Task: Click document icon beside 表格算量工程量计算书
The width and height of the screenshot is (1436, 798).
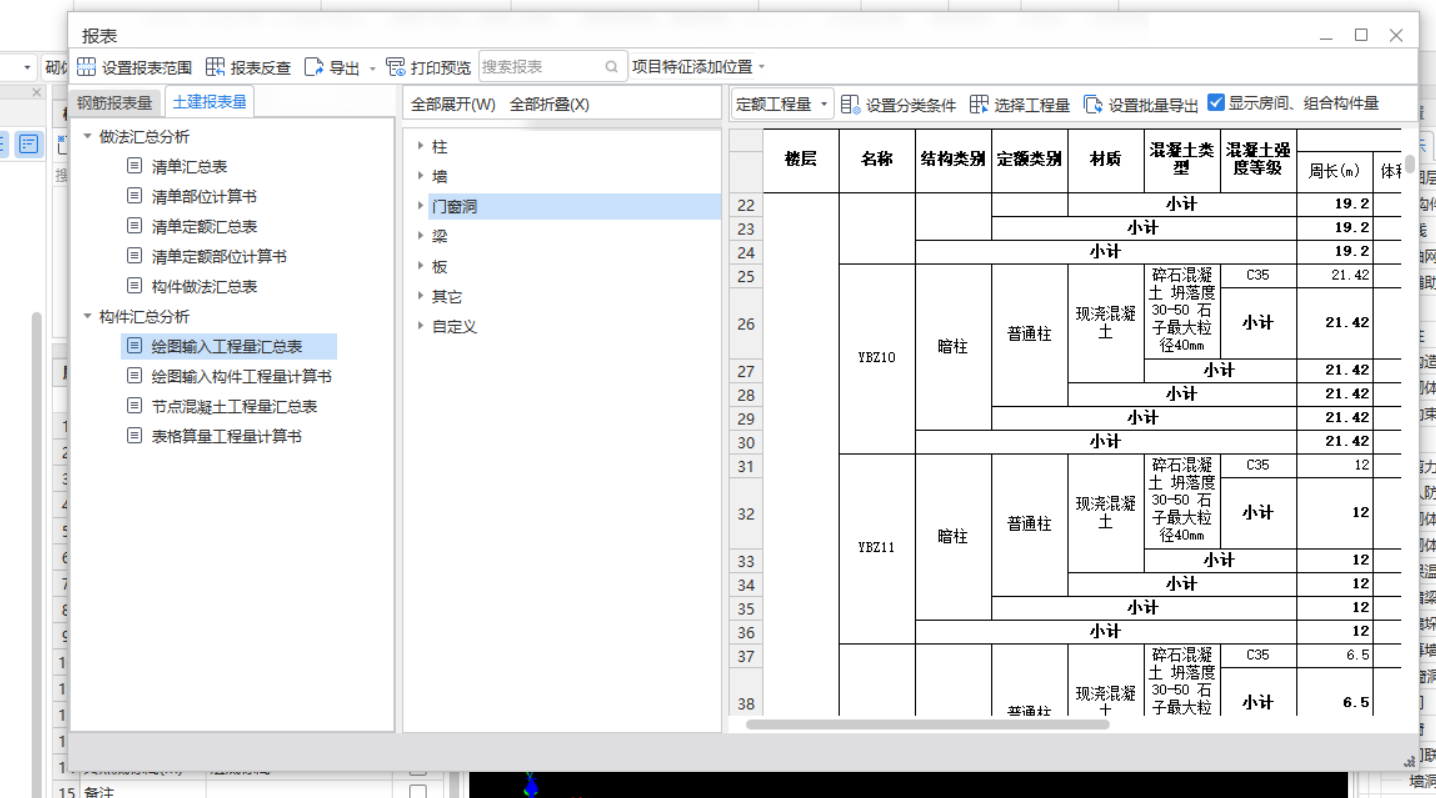Action: [x=135, y=436]
